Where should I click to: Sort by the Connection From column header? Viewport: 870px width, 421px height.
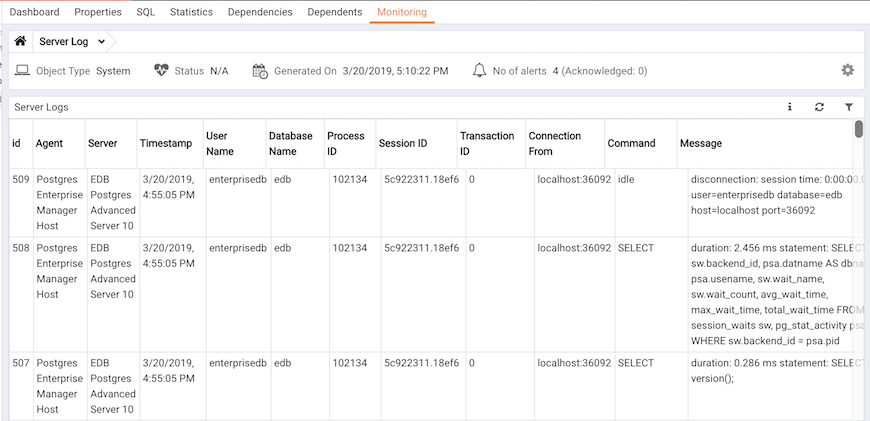[565, 143]
